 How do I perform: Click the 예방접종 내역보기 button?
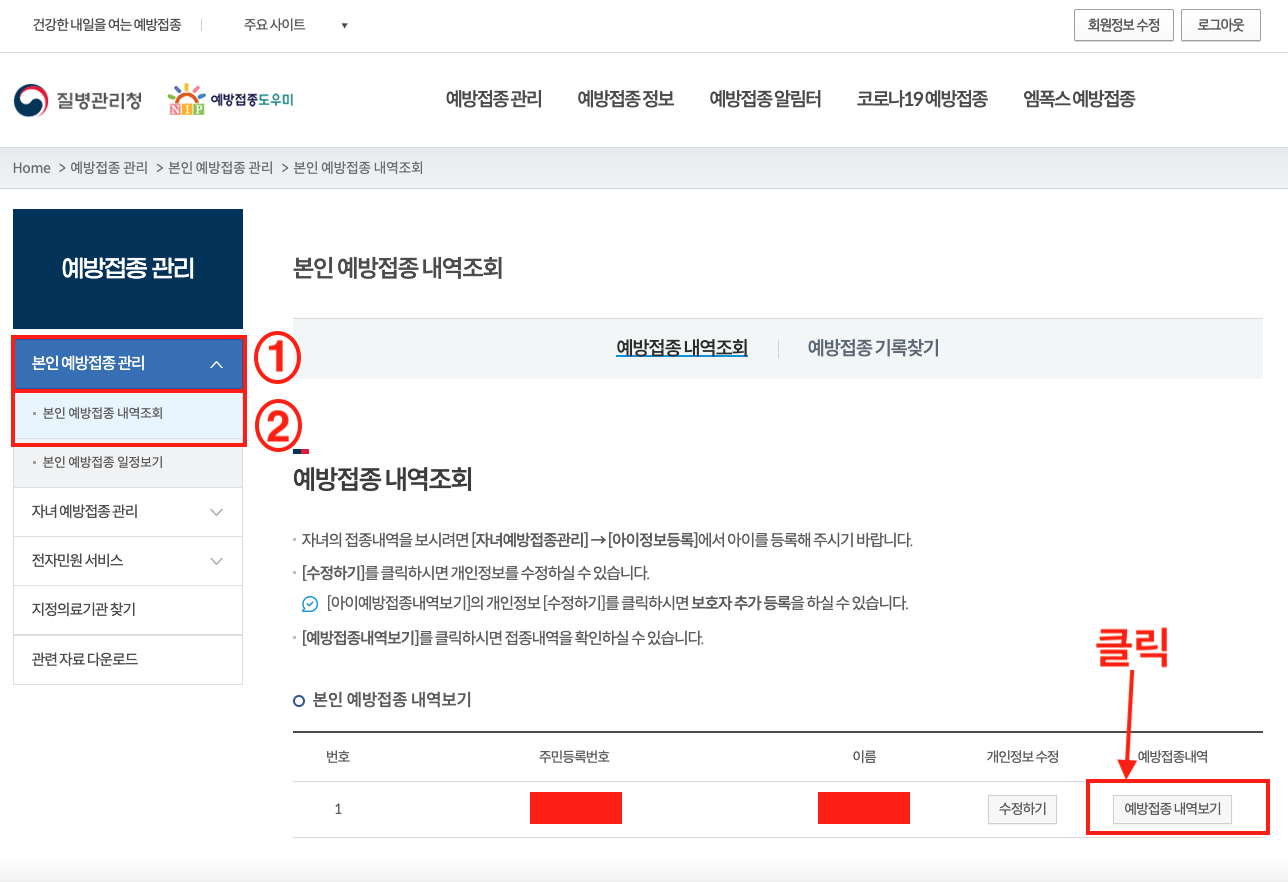1173,809
